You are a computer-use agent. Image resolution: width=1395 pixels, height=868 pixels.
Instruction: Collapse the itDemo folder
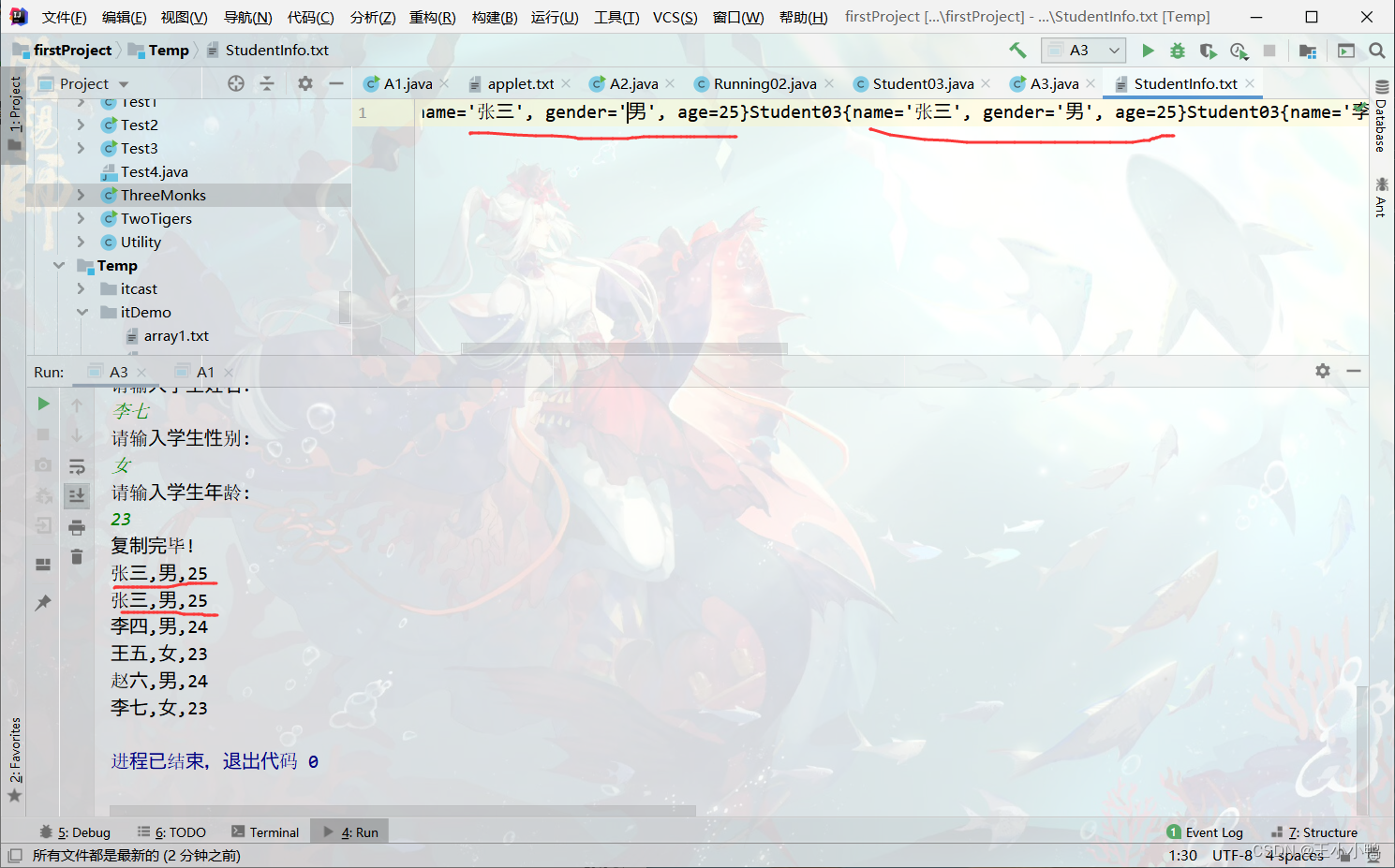[x=82, y=312]
